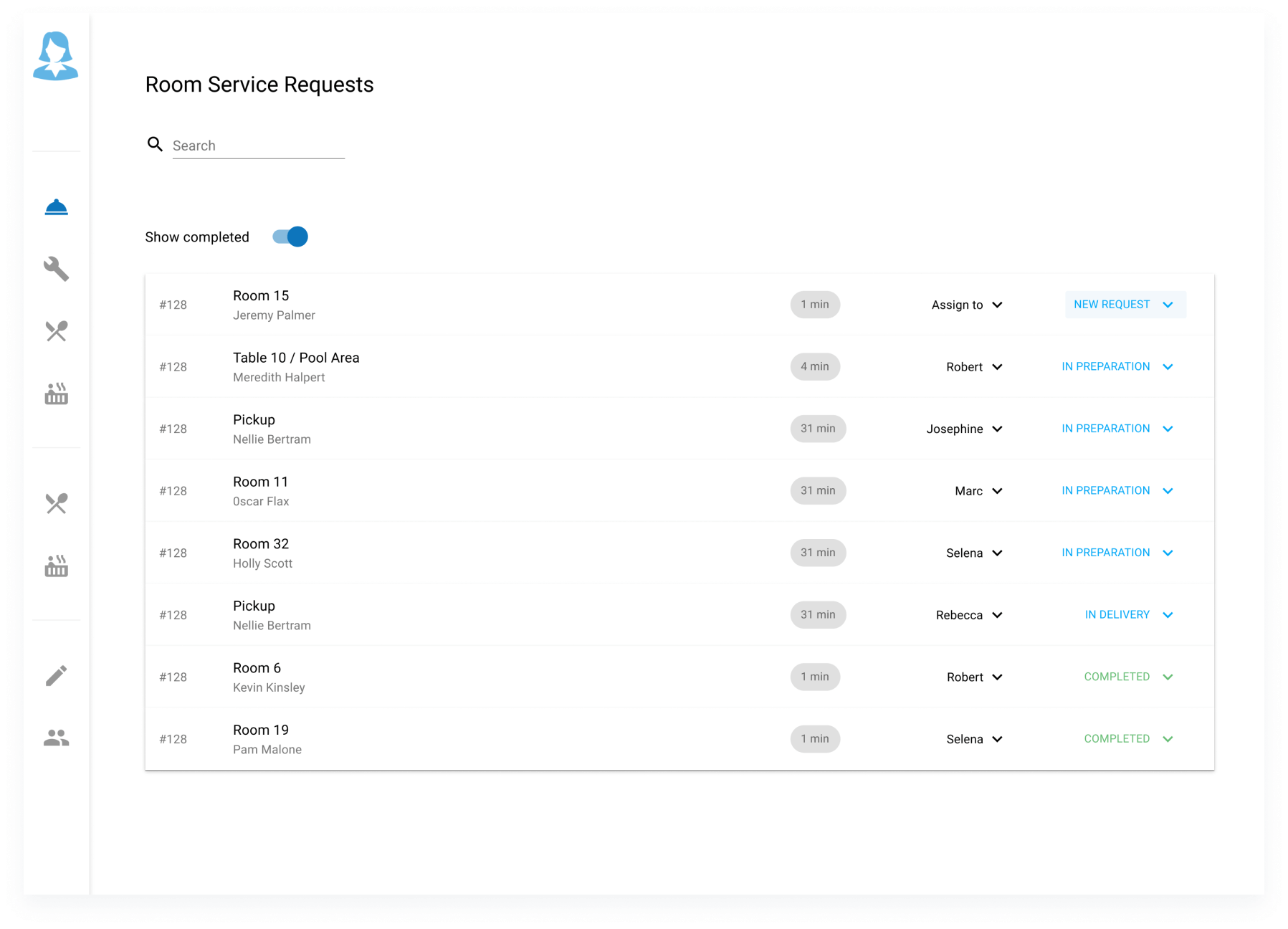Click the 31 min badge for Room 32
The height and width of the screenshot is (929, 1288).
818,553
